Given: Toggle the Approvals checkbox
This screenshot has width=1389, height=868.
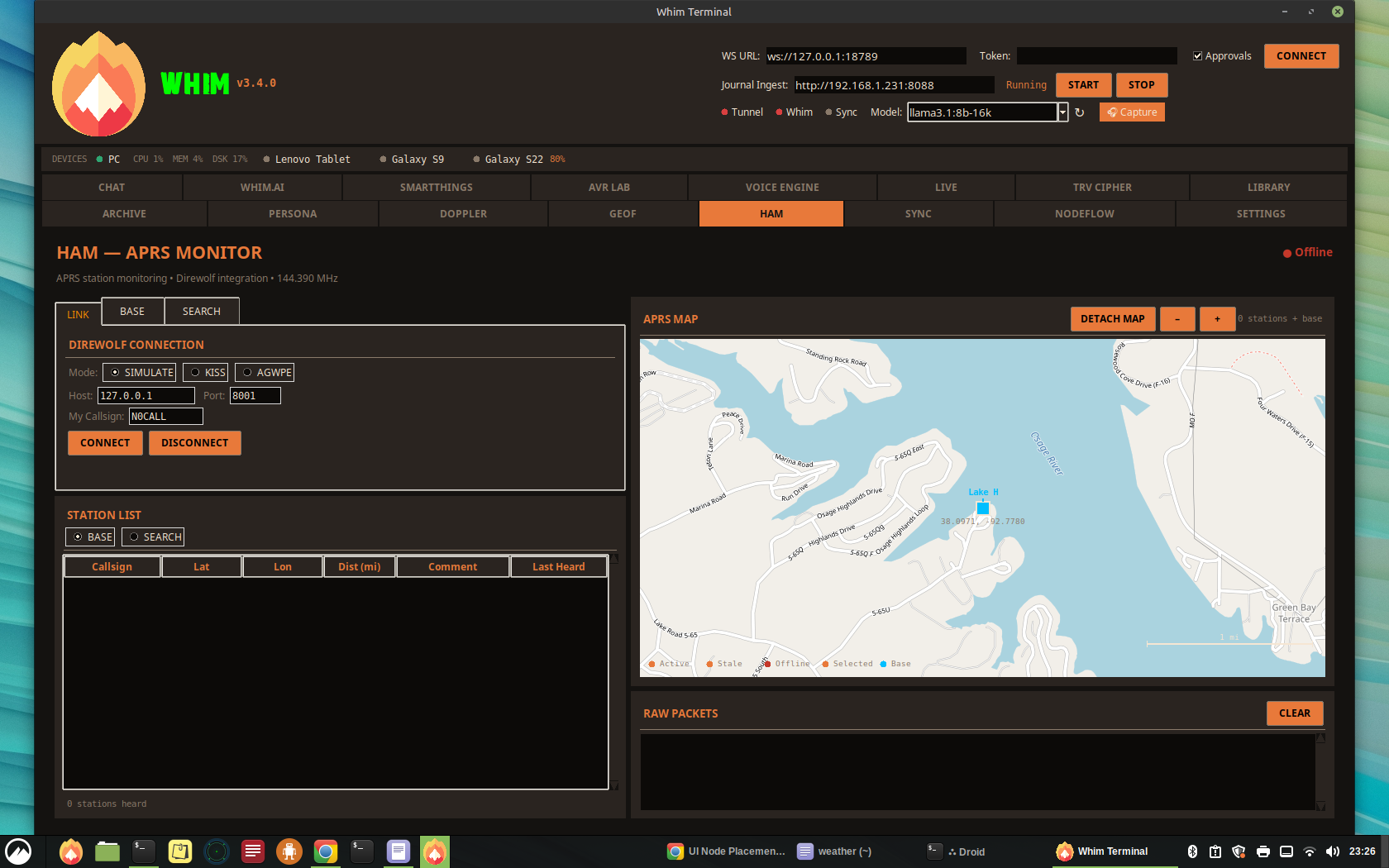Looking at the screenshot, I should (x=1197, y=56).
